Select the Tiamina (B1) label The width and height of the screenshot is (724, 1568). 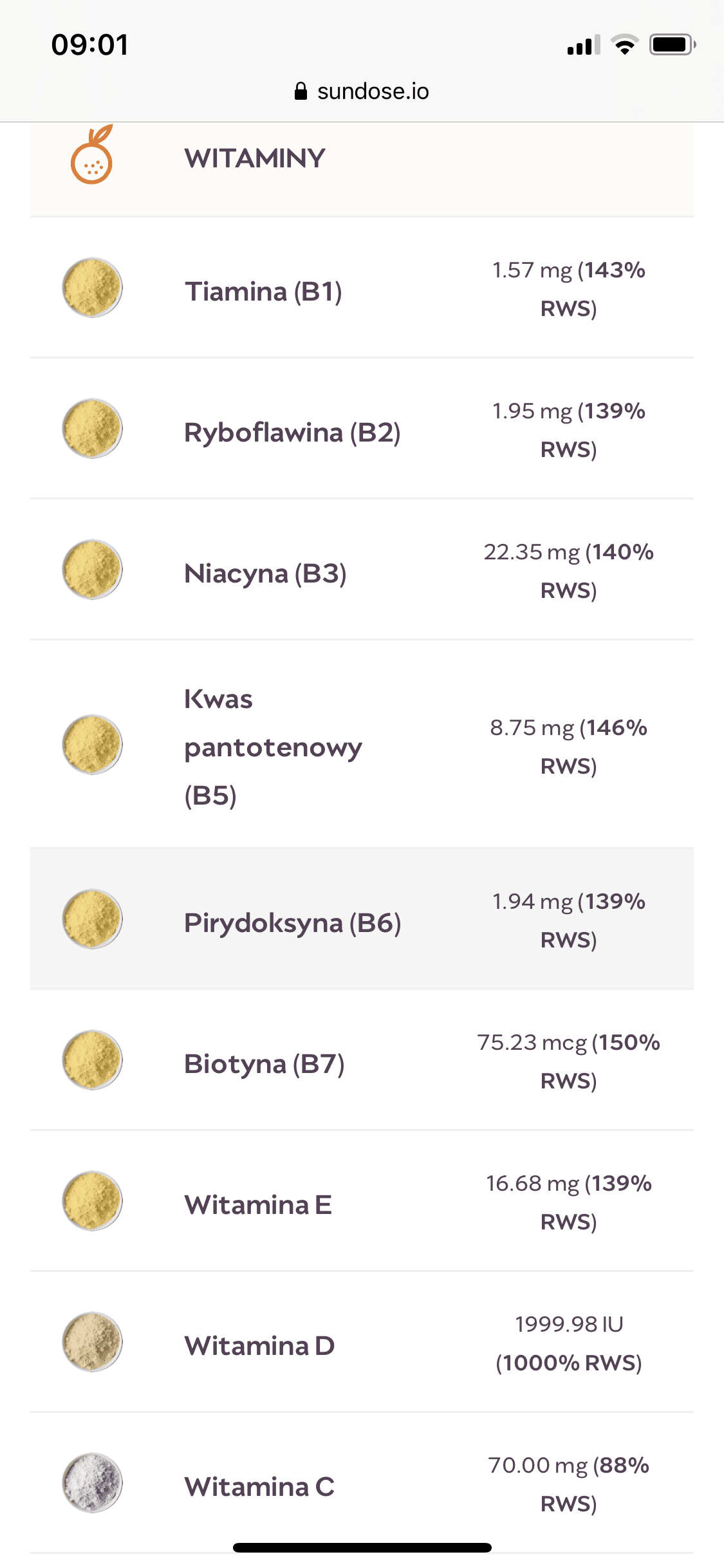[263, 292]
